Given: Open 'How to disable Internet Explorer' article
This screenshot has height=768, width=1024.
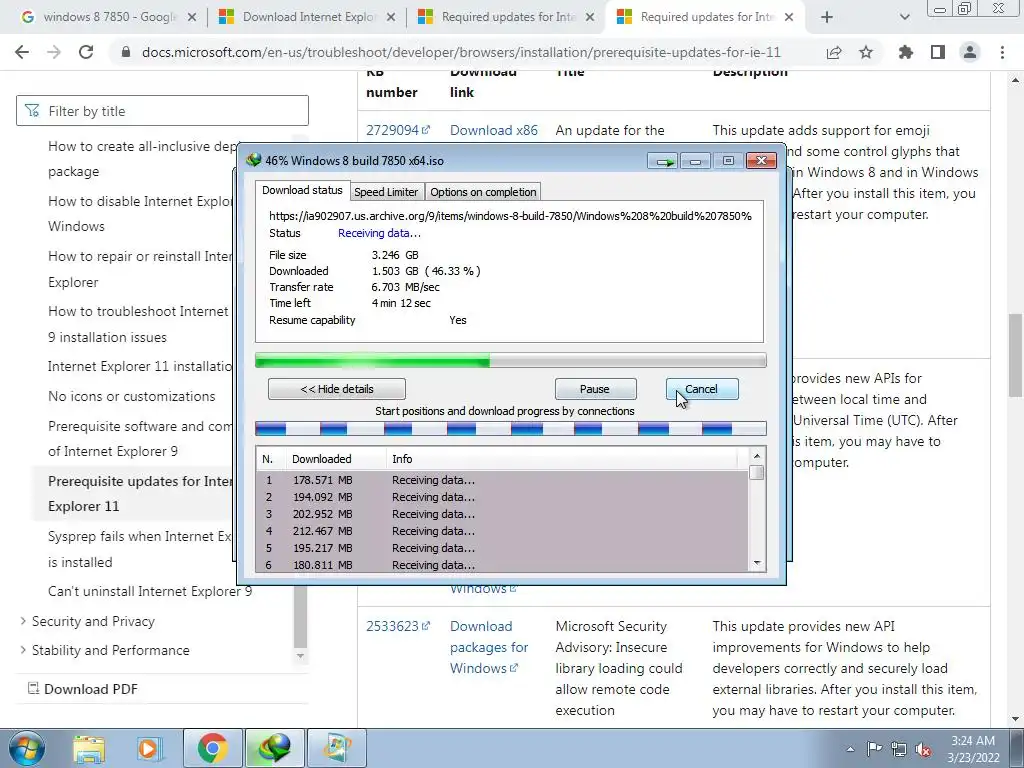Looking at the screenshot, I should (x=139, y=214).
